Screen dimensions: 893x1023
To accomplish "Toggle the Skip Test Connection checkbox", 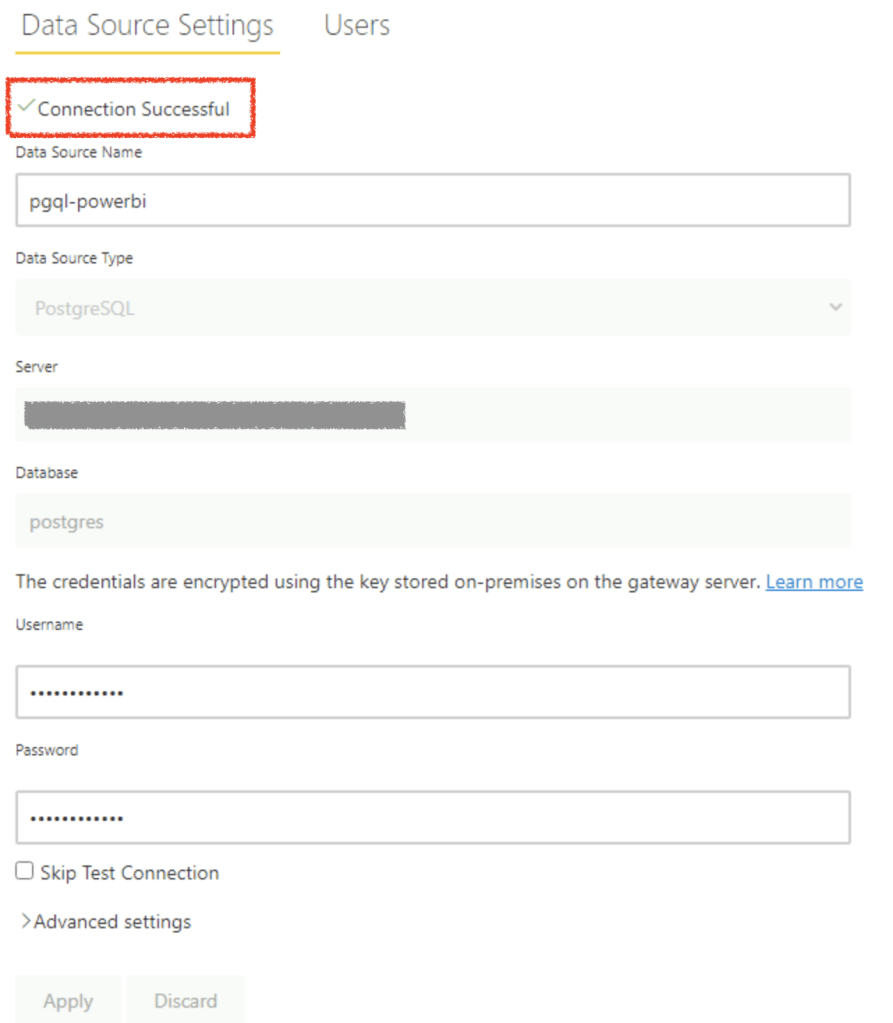I will coord(25,872).
